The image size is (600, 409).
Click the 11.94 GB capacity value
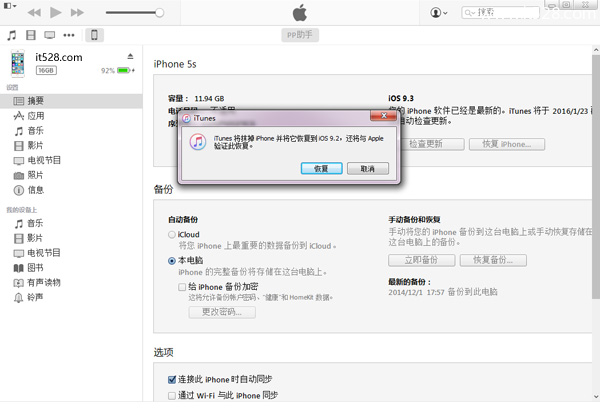(x=209, y=99)
